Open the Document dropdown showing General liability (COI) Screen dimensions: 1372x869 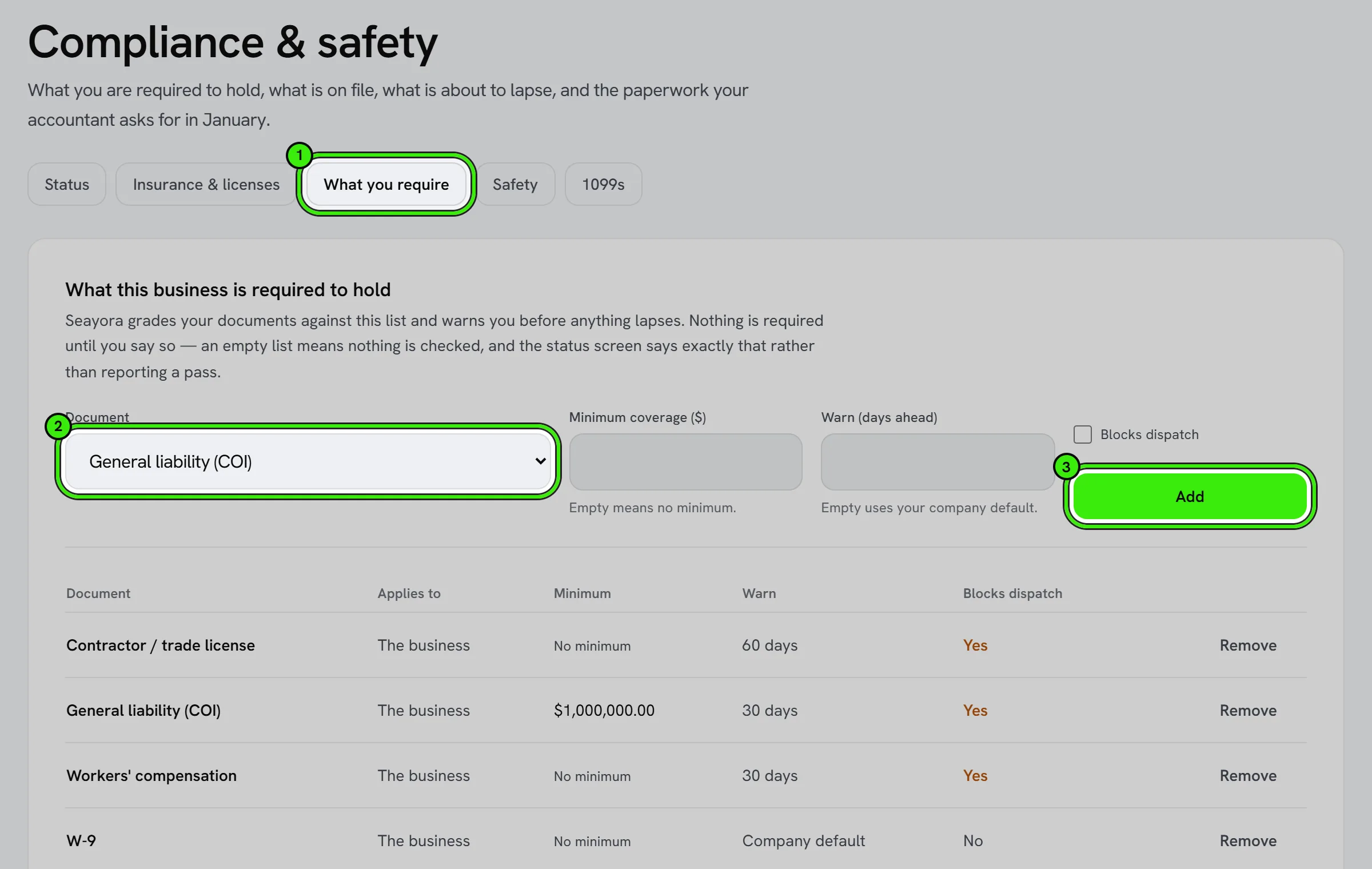tap(308, 461)
